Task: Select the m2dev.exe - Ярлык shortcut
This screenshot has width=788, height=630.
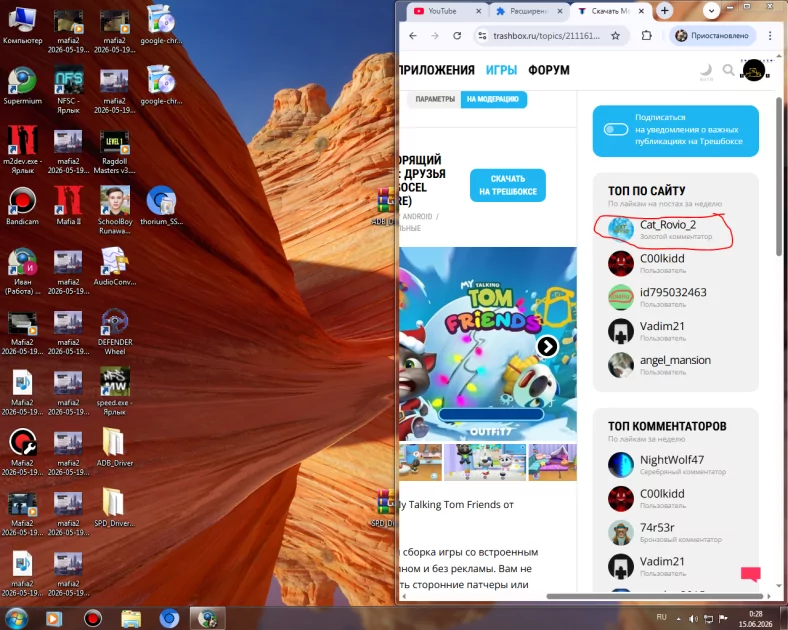Action: tap(22, 150)
